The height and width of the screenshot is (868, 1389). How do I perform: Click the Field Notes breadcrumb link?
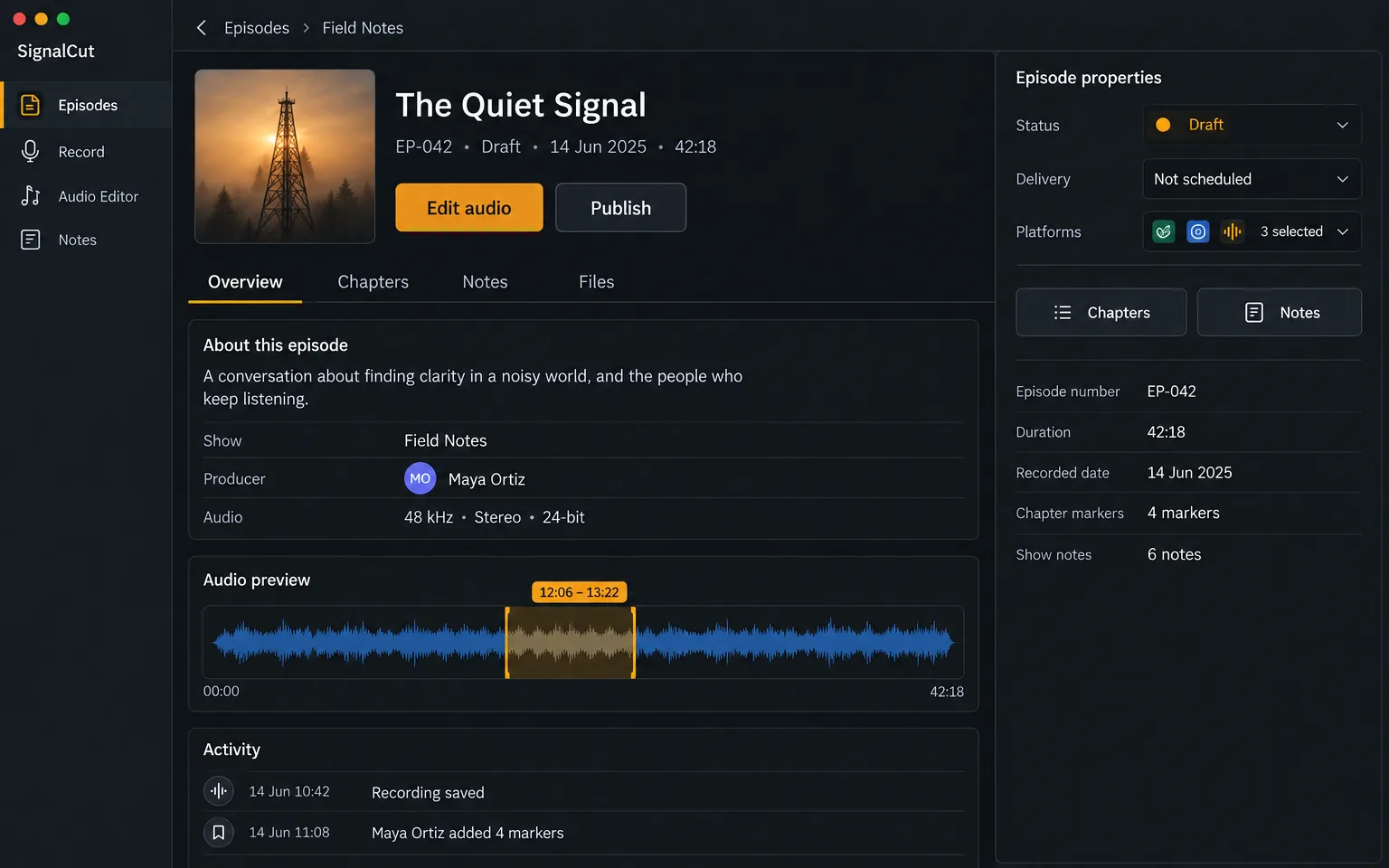[363, 28]
